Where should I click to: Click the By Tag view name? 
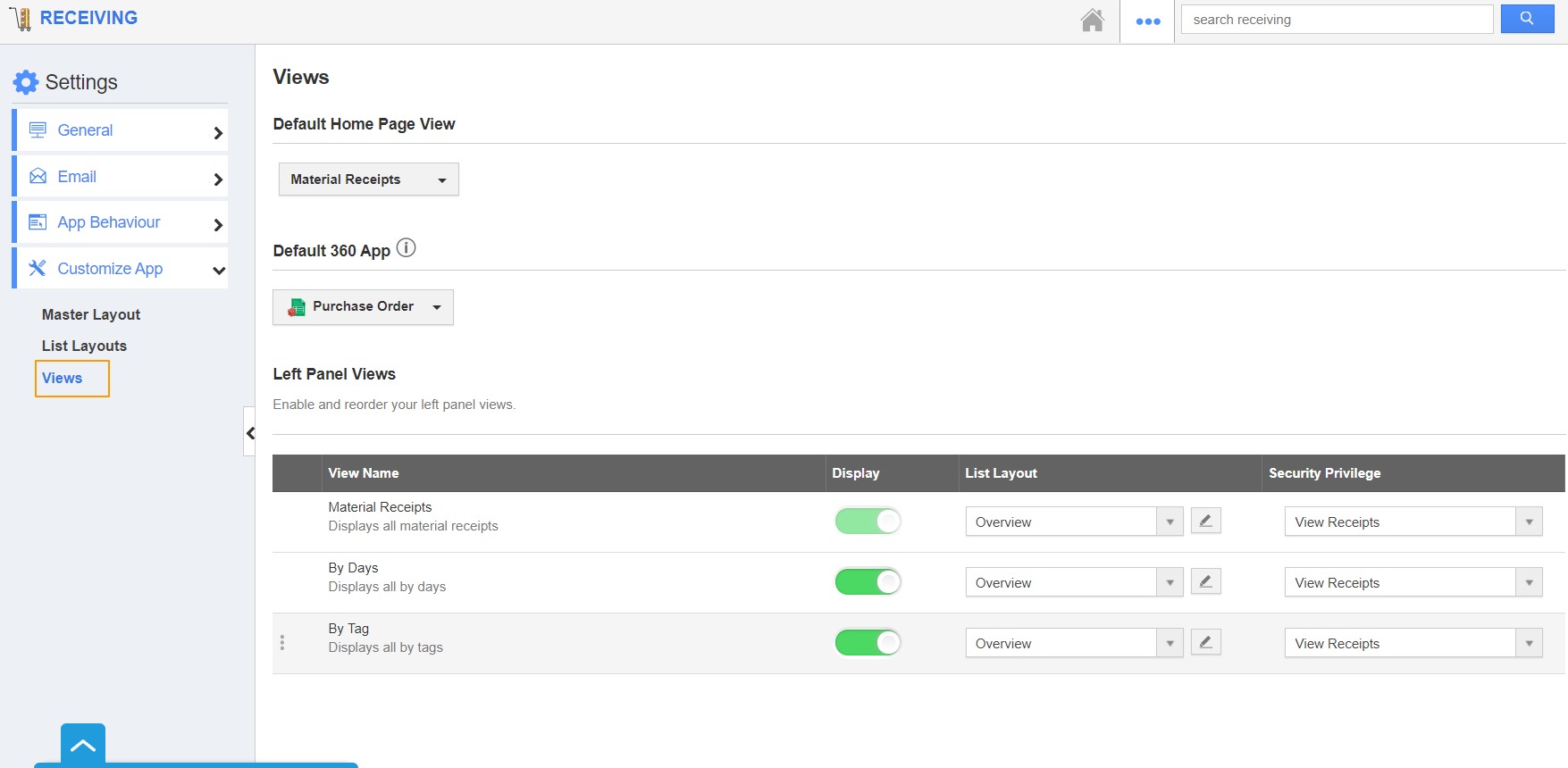(x=348, y=629)
